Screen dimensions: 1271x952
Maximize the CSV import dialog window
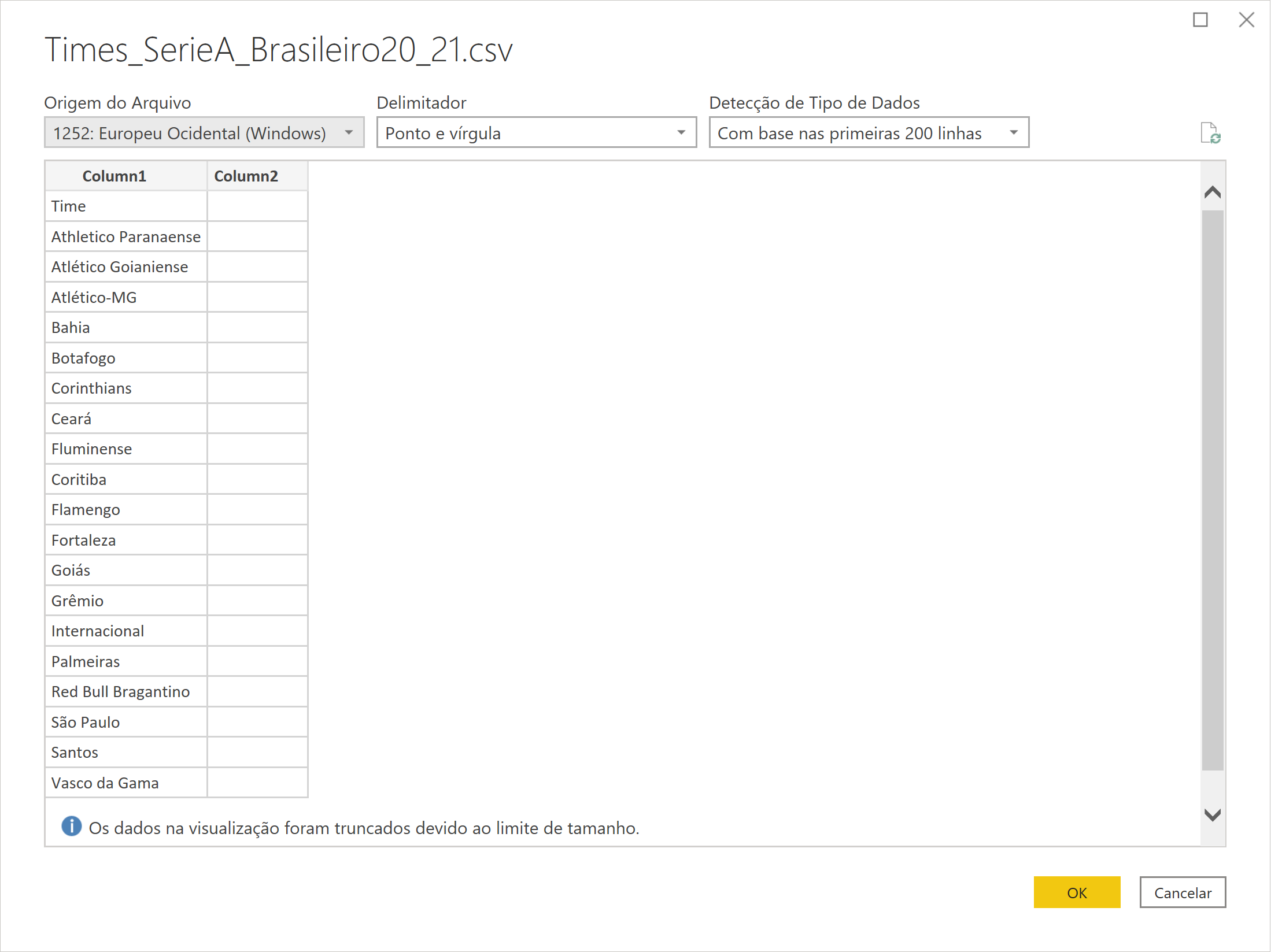(1200, 20)
